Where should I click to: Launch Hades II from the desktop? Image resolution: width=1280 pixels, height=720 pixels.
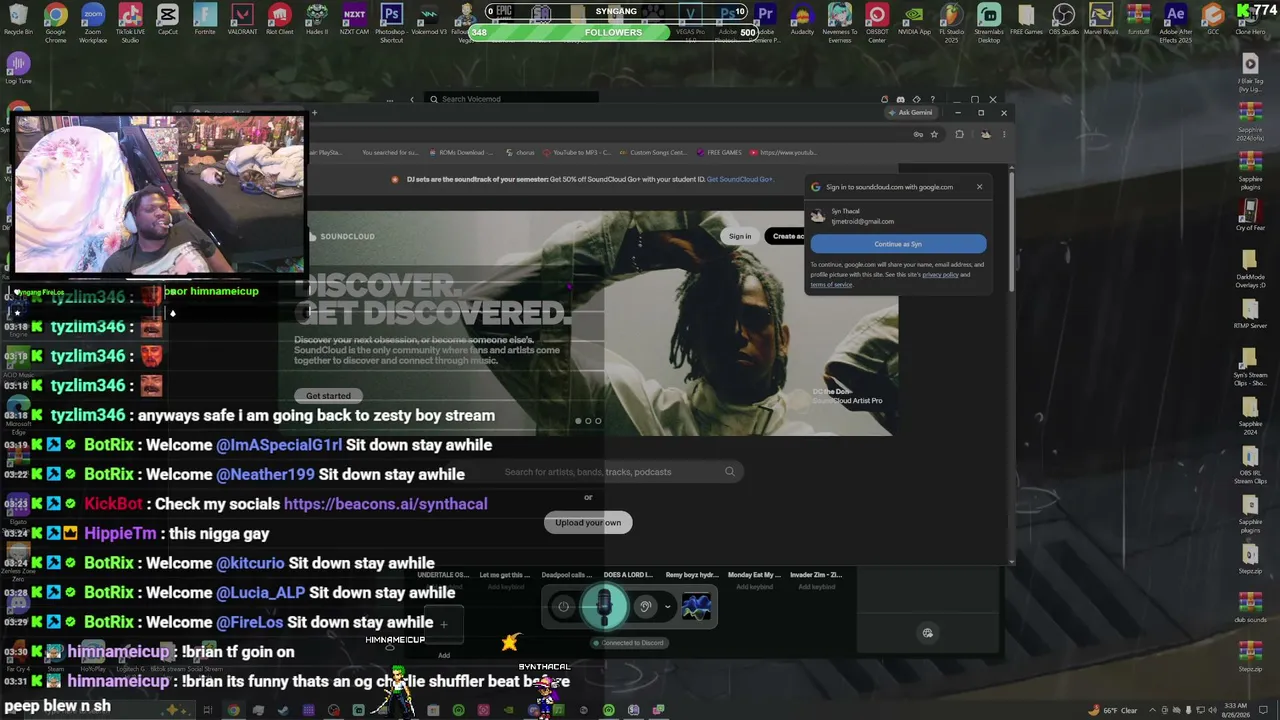(317, 18)
